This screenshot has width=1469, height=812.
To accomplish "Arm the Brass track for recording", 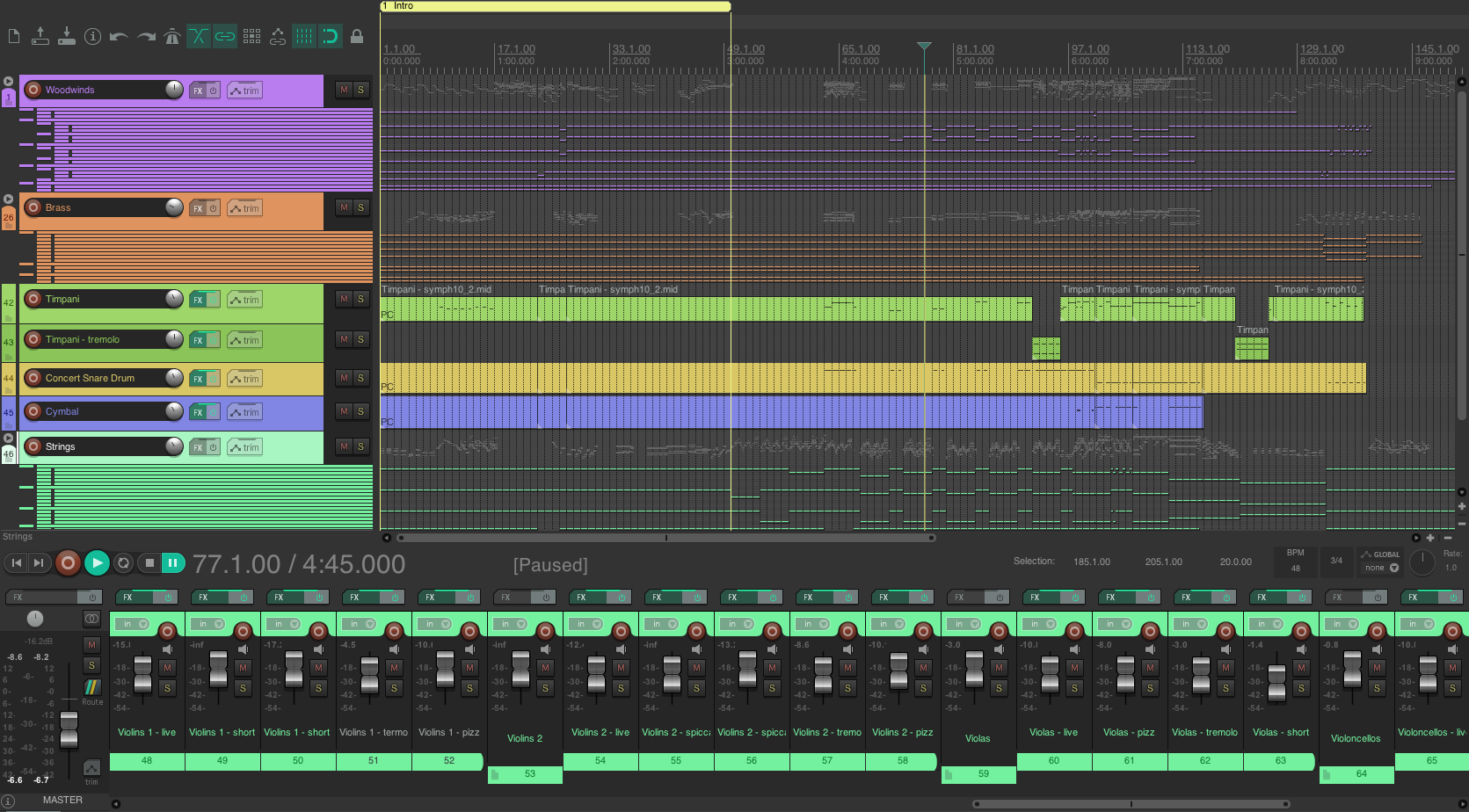I will (33, 207).
